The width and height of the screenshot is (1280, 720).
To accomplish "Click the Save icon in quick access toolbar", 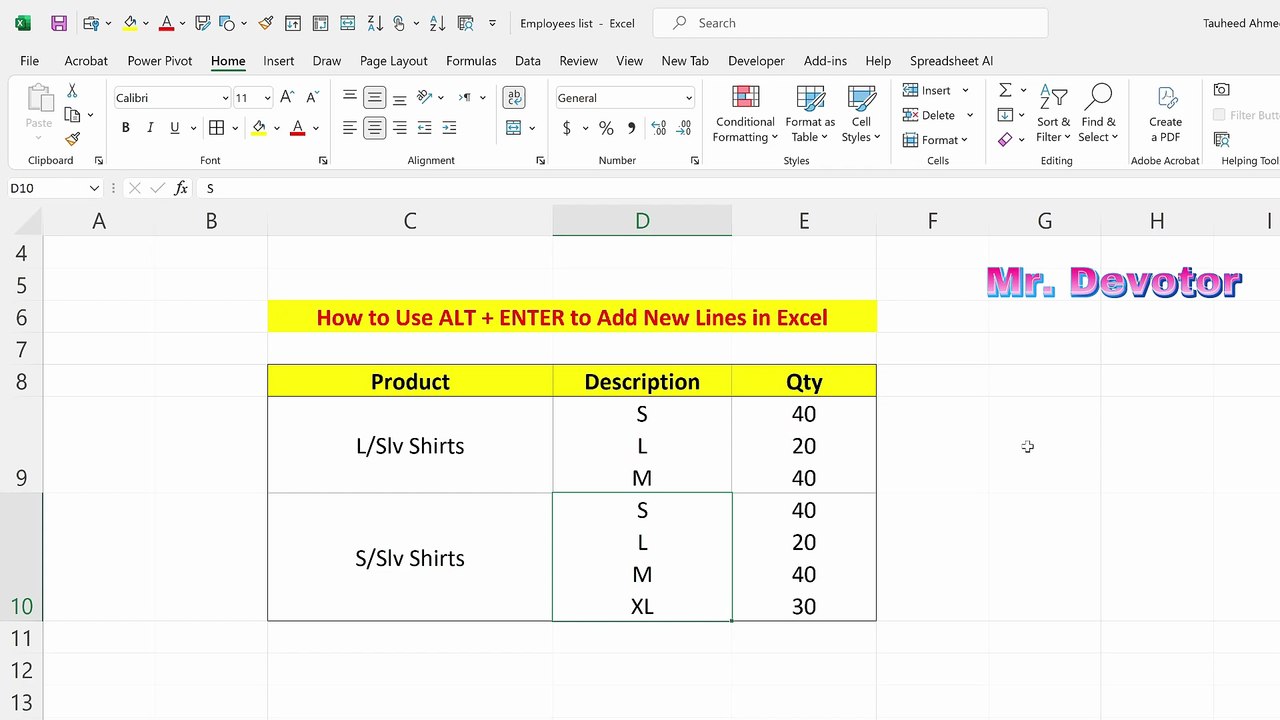I will [58, 23].
